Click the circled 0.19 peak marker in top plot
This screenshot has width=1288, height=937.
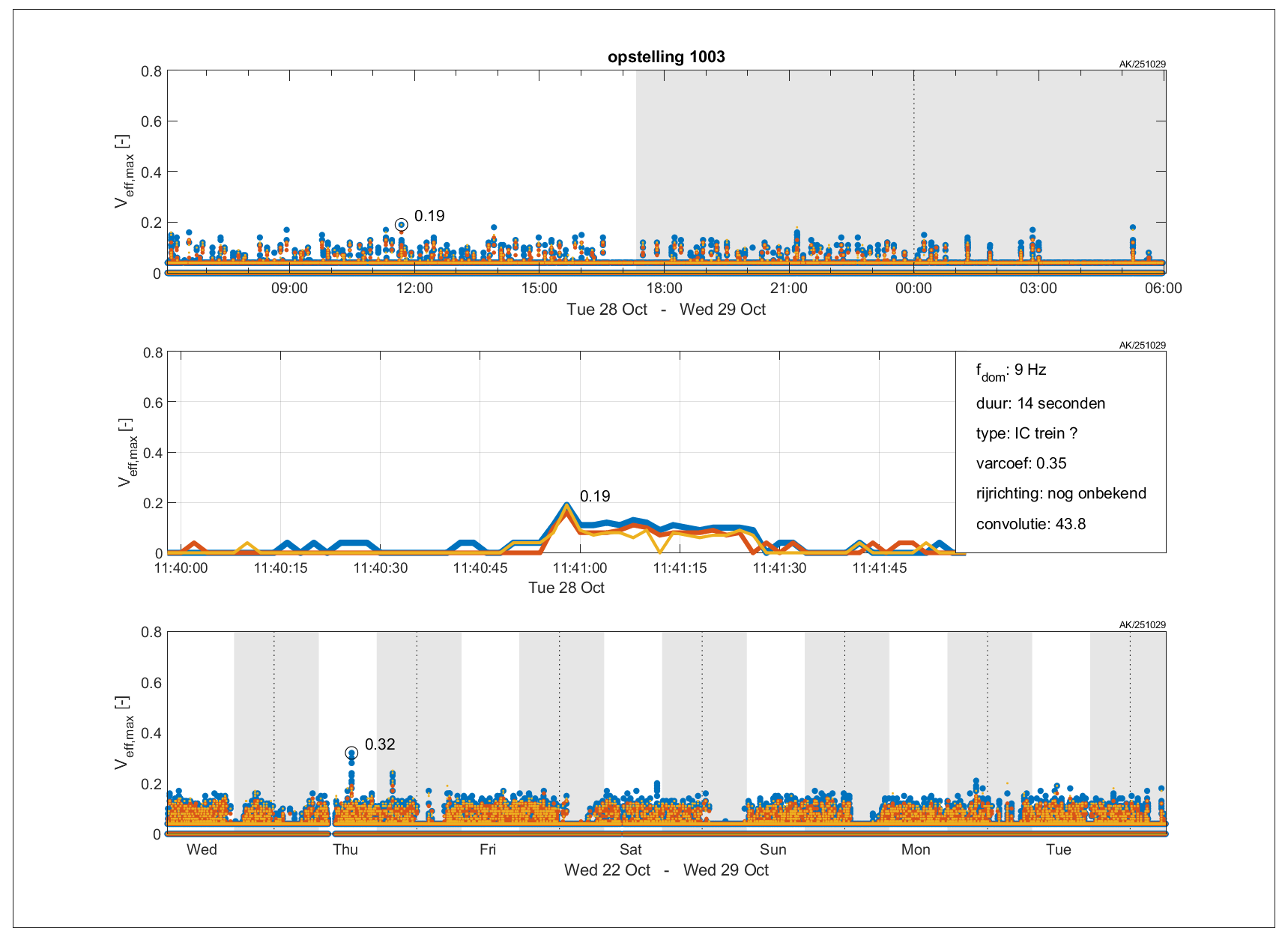point(402,225)
